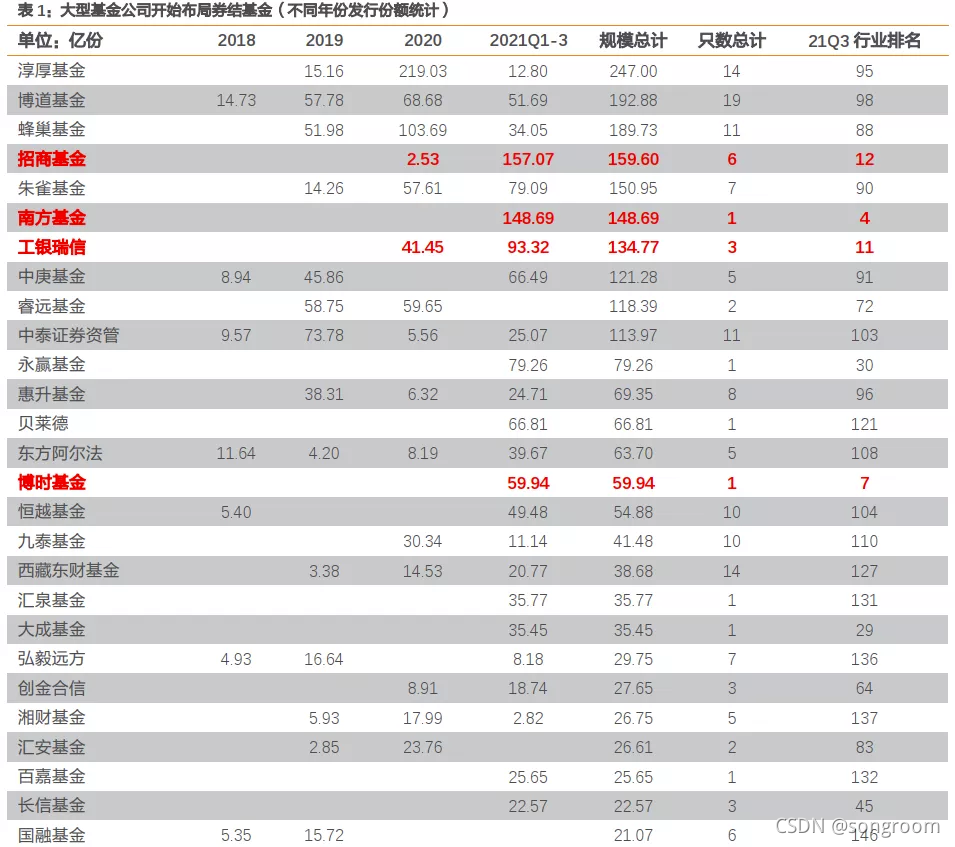Screen dimensions: 955x847
Task: Select the row label '国融基金'
Action: coord(51,835)
